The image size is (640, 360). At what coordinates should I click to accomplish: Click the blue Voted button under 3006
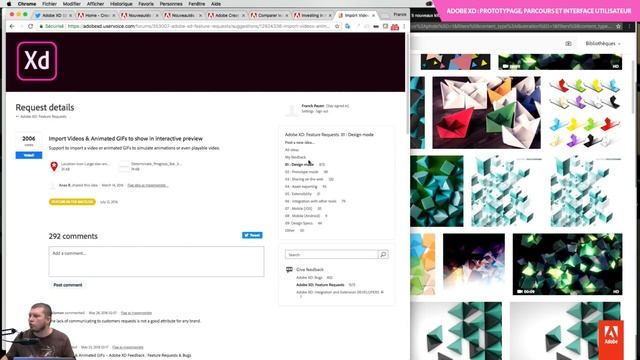(x=29, y=155)
